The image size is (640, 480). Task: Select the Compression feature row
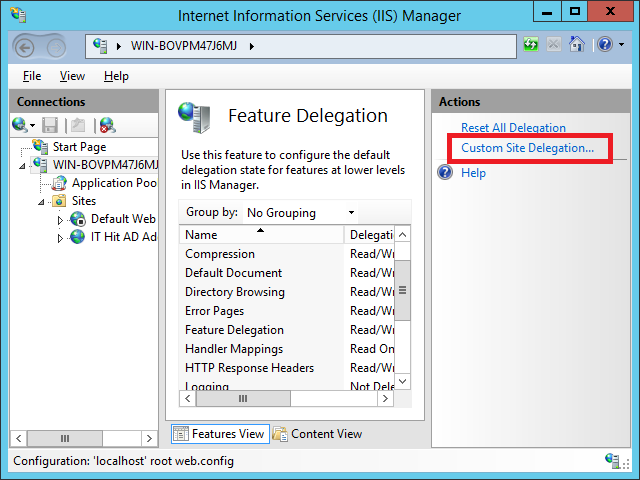click(287, 254)
